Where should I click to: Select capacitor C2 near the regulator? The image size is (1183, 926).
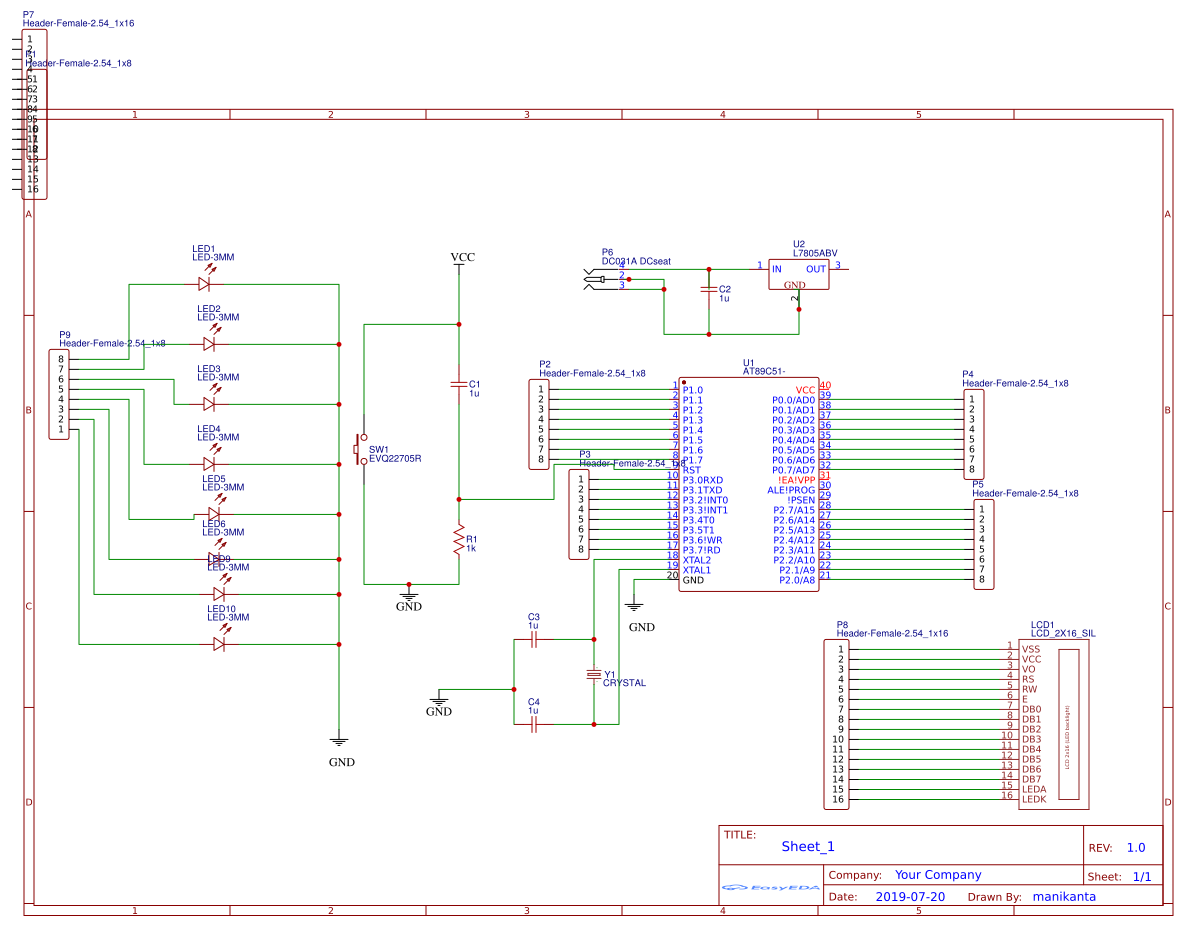709,289
